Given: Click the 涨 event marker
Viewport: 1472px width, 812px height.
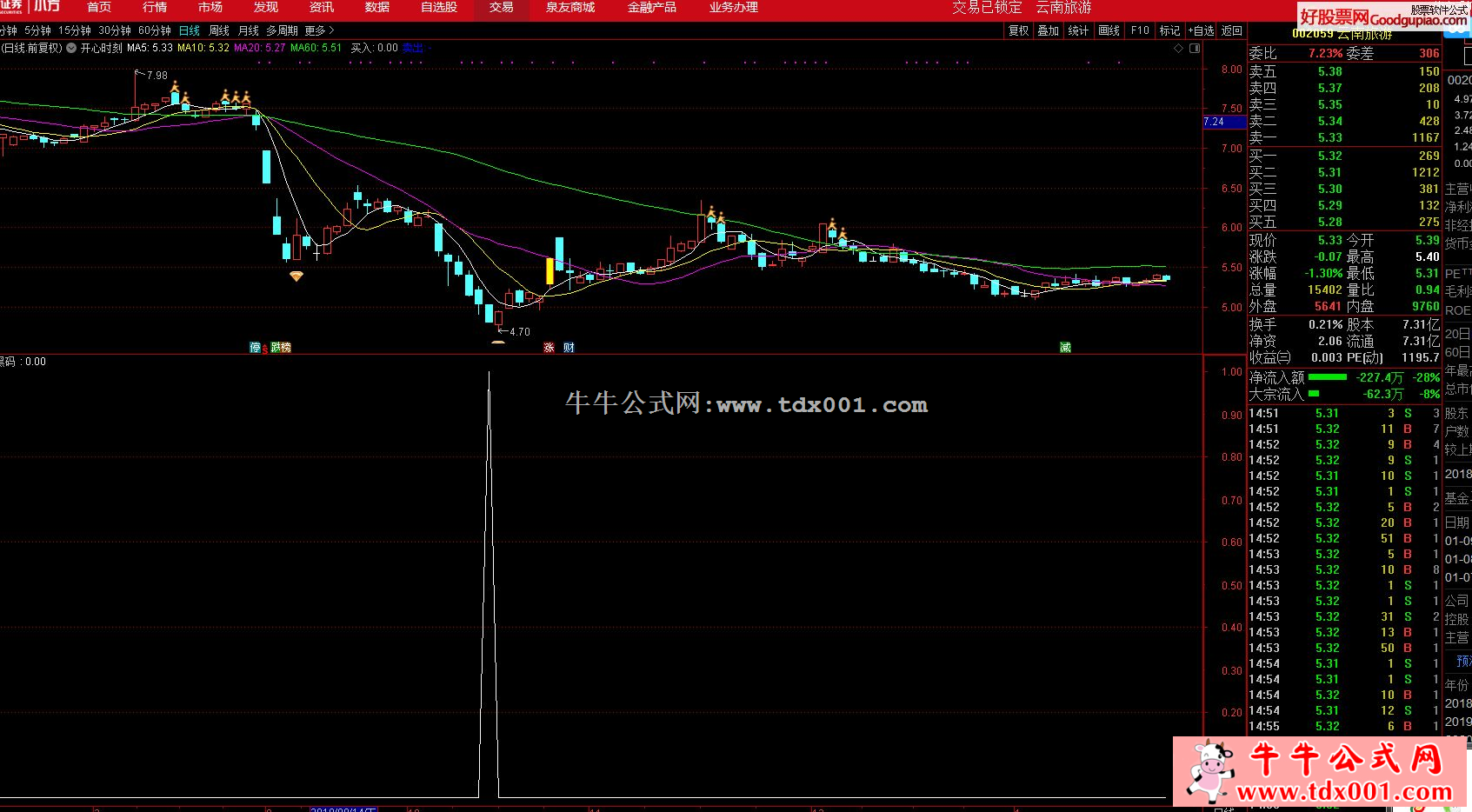Looking at the screenshot, I should [549, 347].
